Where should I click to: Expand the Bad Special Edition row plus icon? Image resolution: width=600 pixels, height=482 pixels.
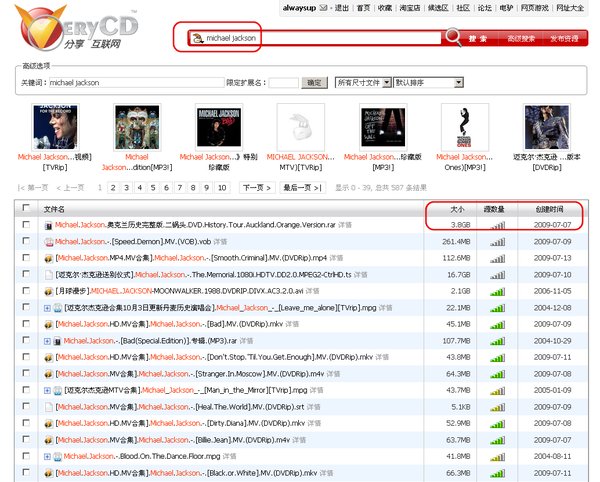pos(47,341)
